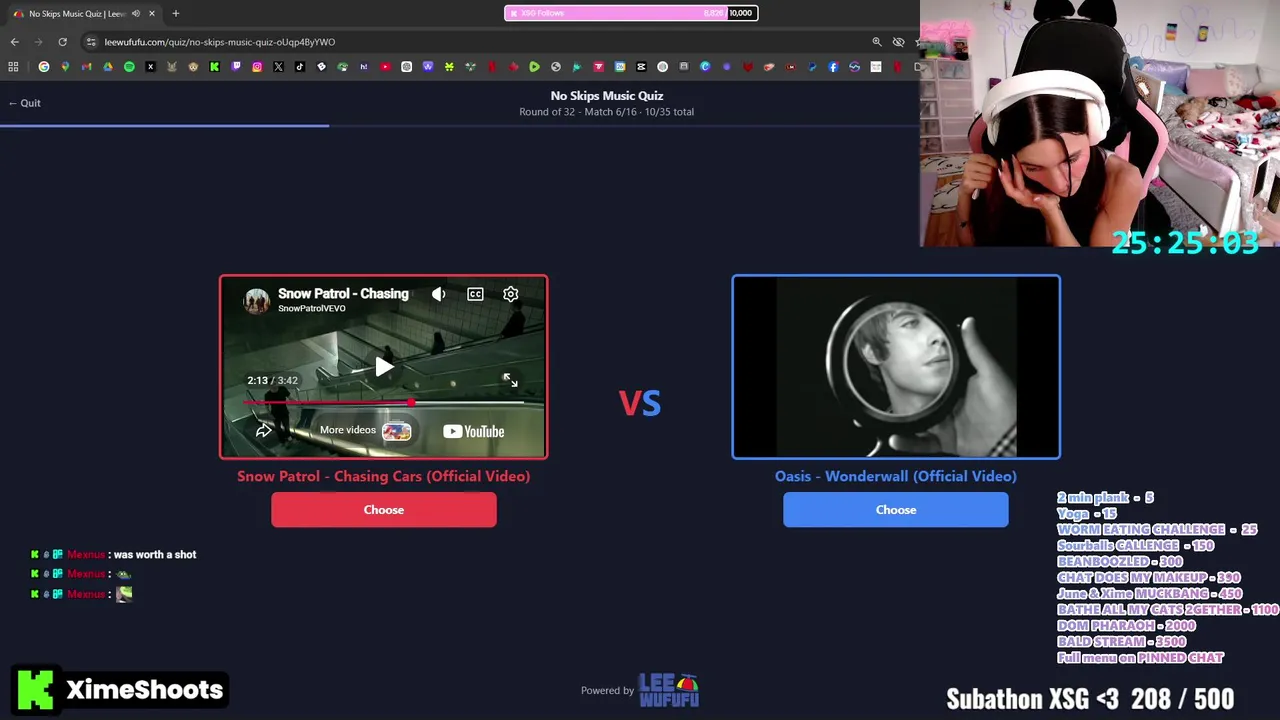The height and width of the screenshot is (720, 1280).
Task: Open the Chrome apps grid icon
Action: point(13,67)
